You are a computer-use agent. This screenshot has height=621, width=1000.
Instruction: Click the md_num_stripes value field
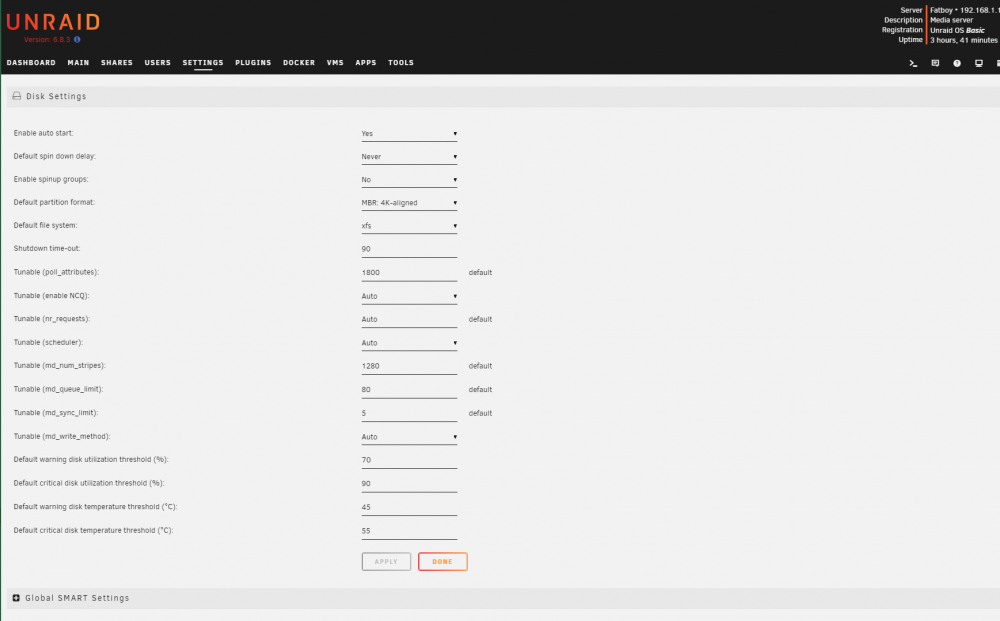coord(409,367)
